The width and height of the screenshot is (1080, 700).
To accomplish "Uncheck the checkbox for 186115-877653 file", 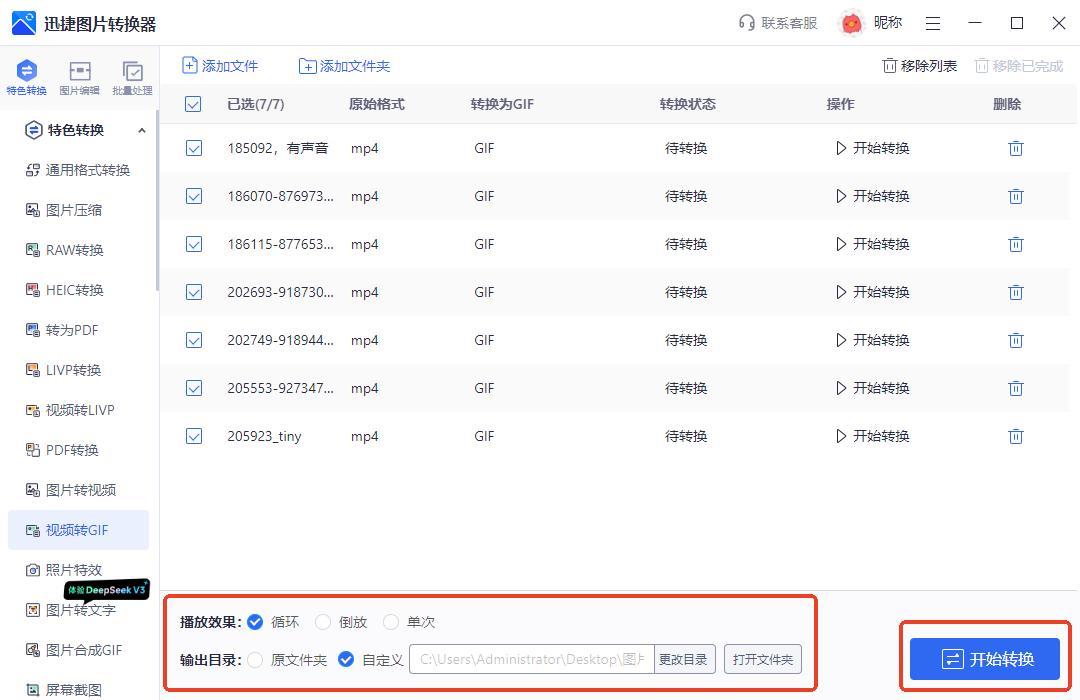I will click(194, 244).
